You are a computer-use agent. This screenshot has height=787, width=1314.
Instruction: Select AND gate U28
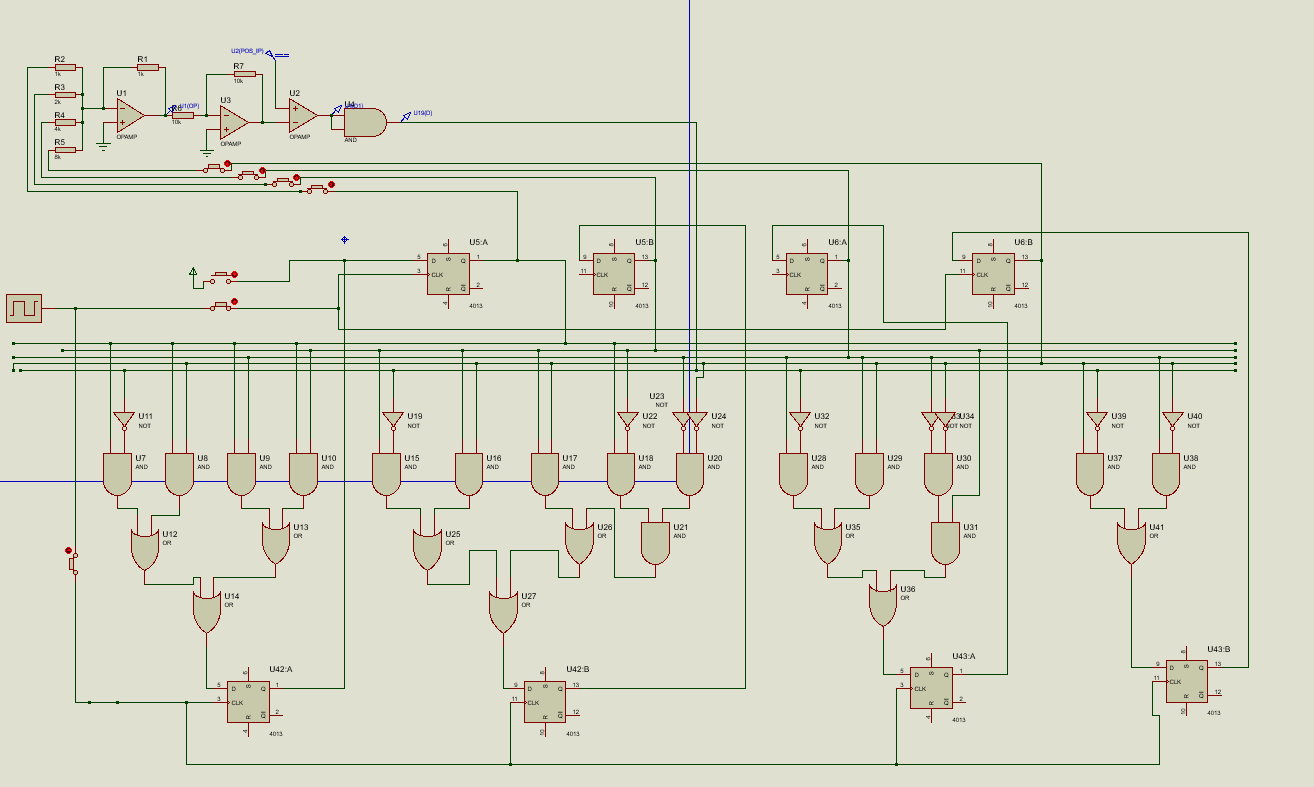pyautogui.click(x=793, y=474)
